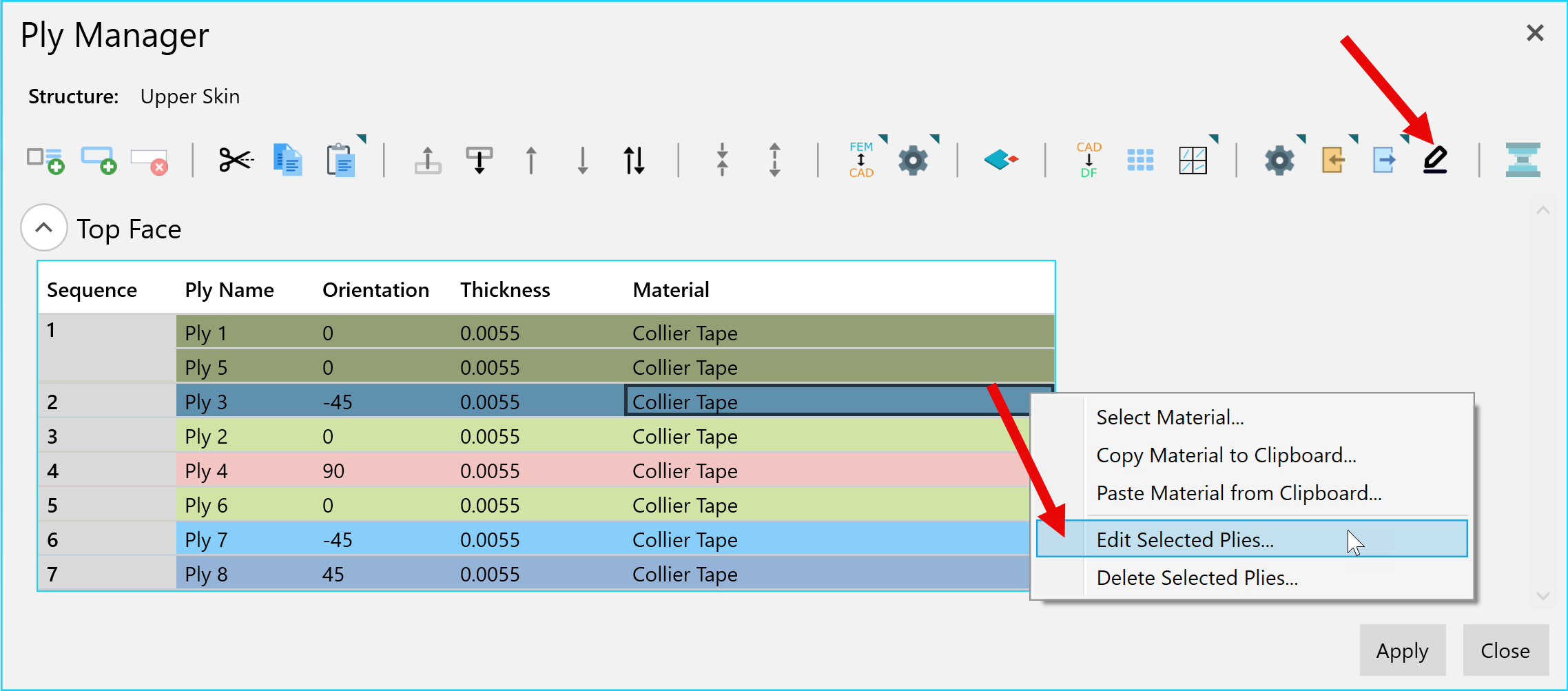Click the FEM to CAD icon

[861, 160]
